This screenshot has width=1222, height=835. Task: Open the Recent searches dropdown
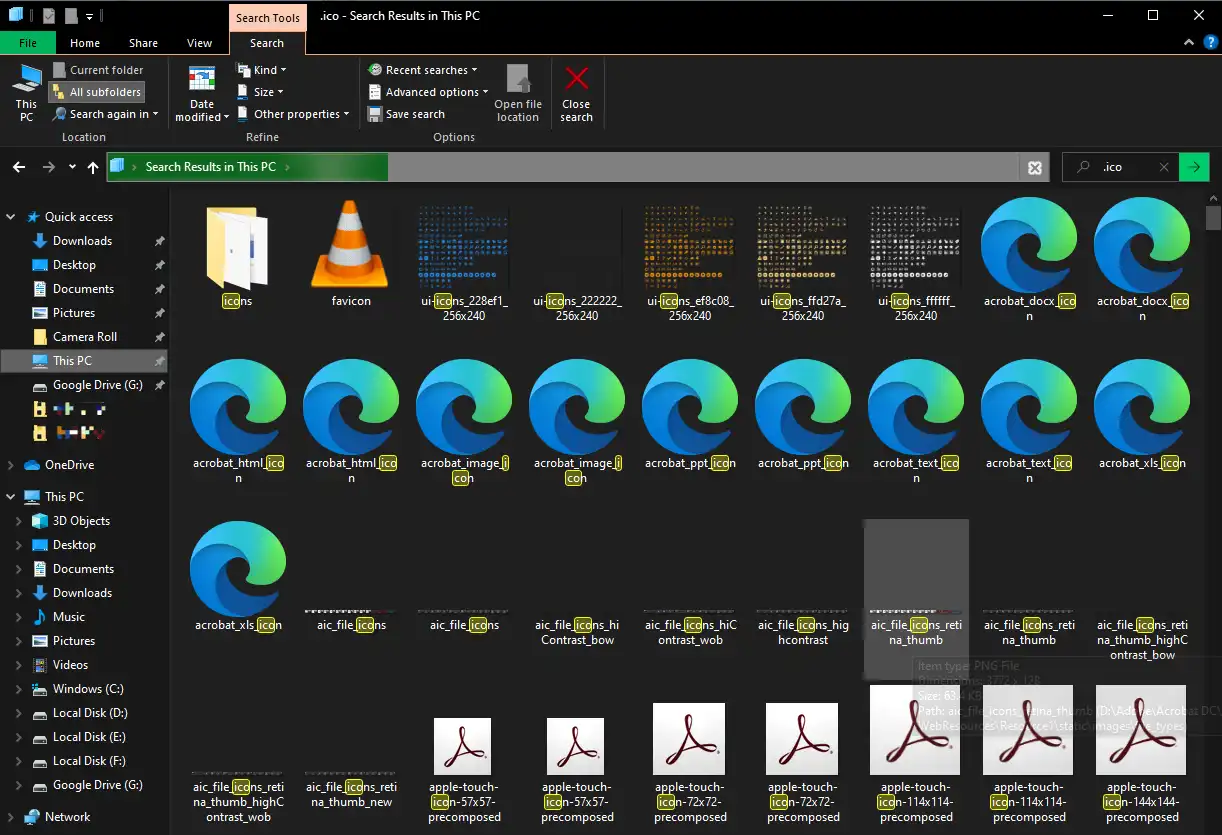click(424, 70)
